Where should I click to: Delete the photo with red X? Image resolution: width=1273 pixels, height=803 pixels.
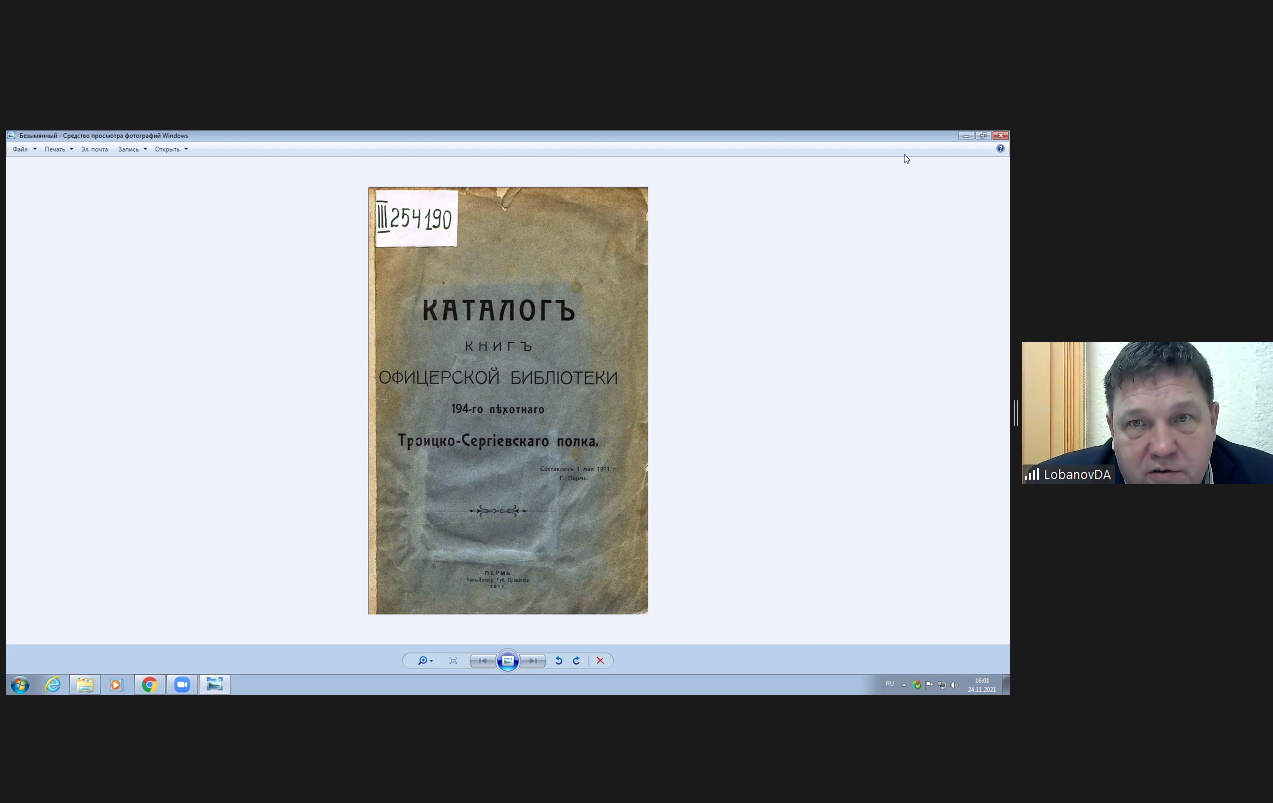click(x=600, y=661)
